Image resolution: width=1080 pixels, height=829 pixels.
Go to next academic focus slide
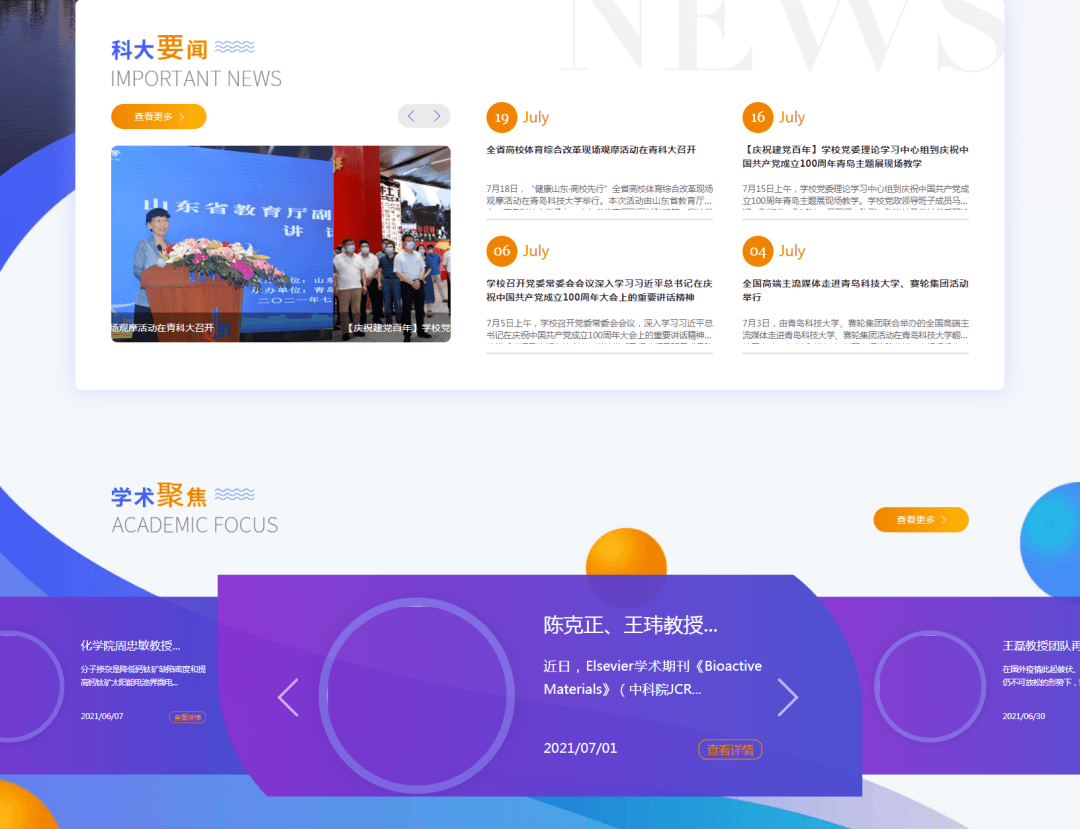(x=788, y=697)
